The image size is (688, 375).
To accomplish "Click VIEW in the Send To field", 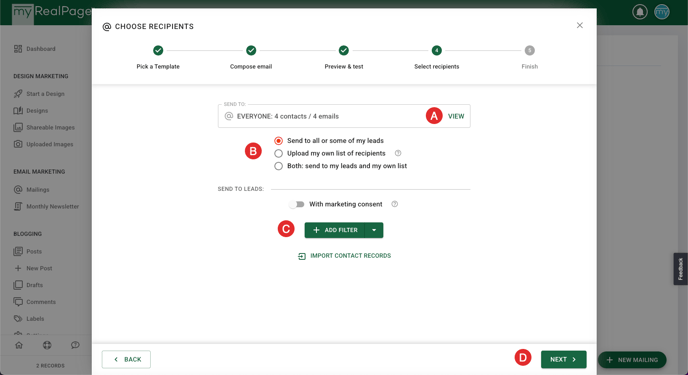I will [x=456, y=116].
